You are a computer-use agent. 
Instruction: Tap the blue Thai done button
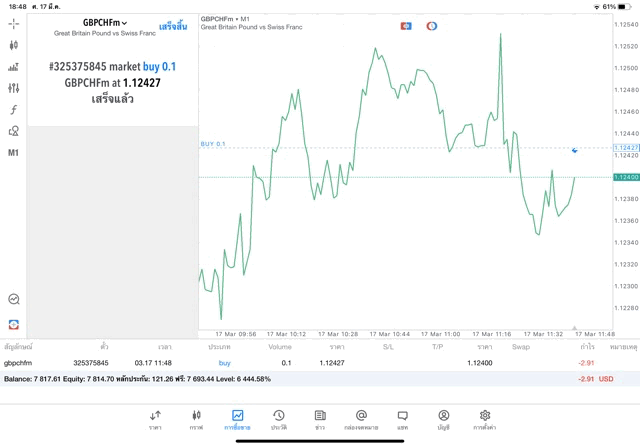(x=173, y=27)
